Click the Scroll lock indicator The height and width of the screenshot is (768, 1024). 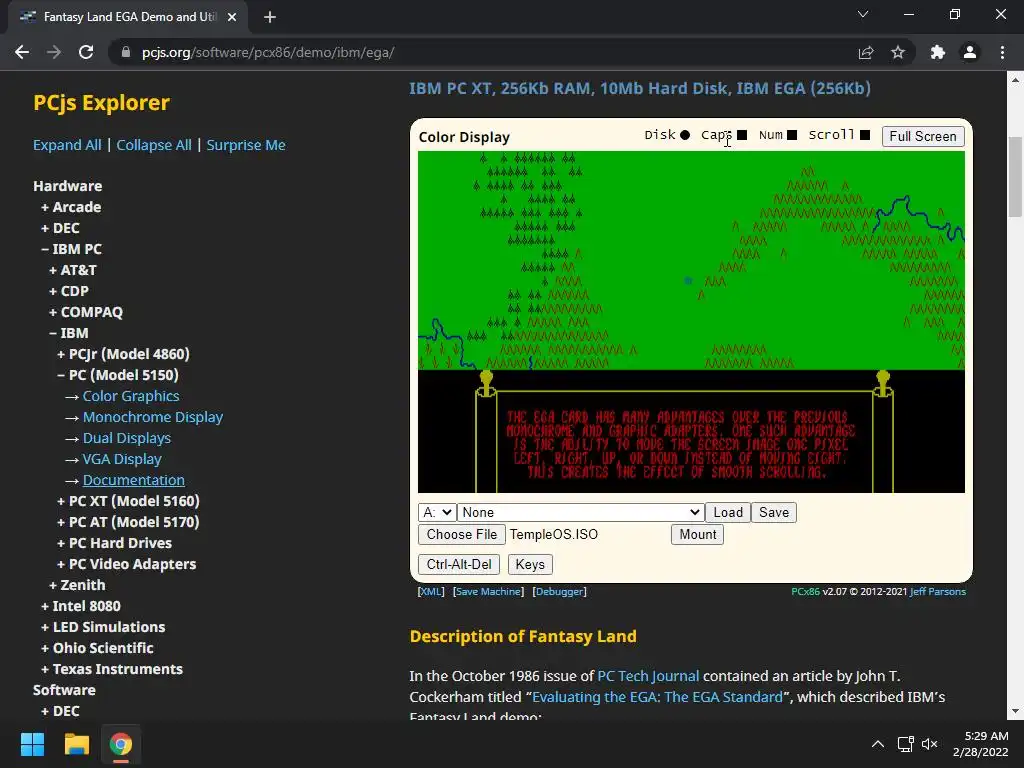coord(865,135)
